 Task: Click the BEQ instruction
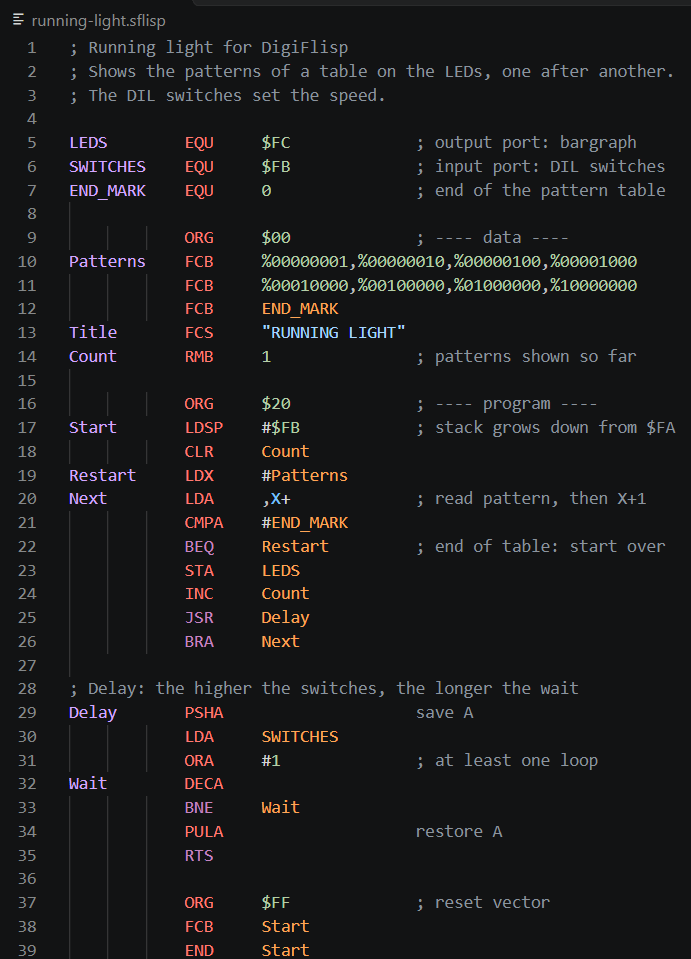[x=199, y=546]
